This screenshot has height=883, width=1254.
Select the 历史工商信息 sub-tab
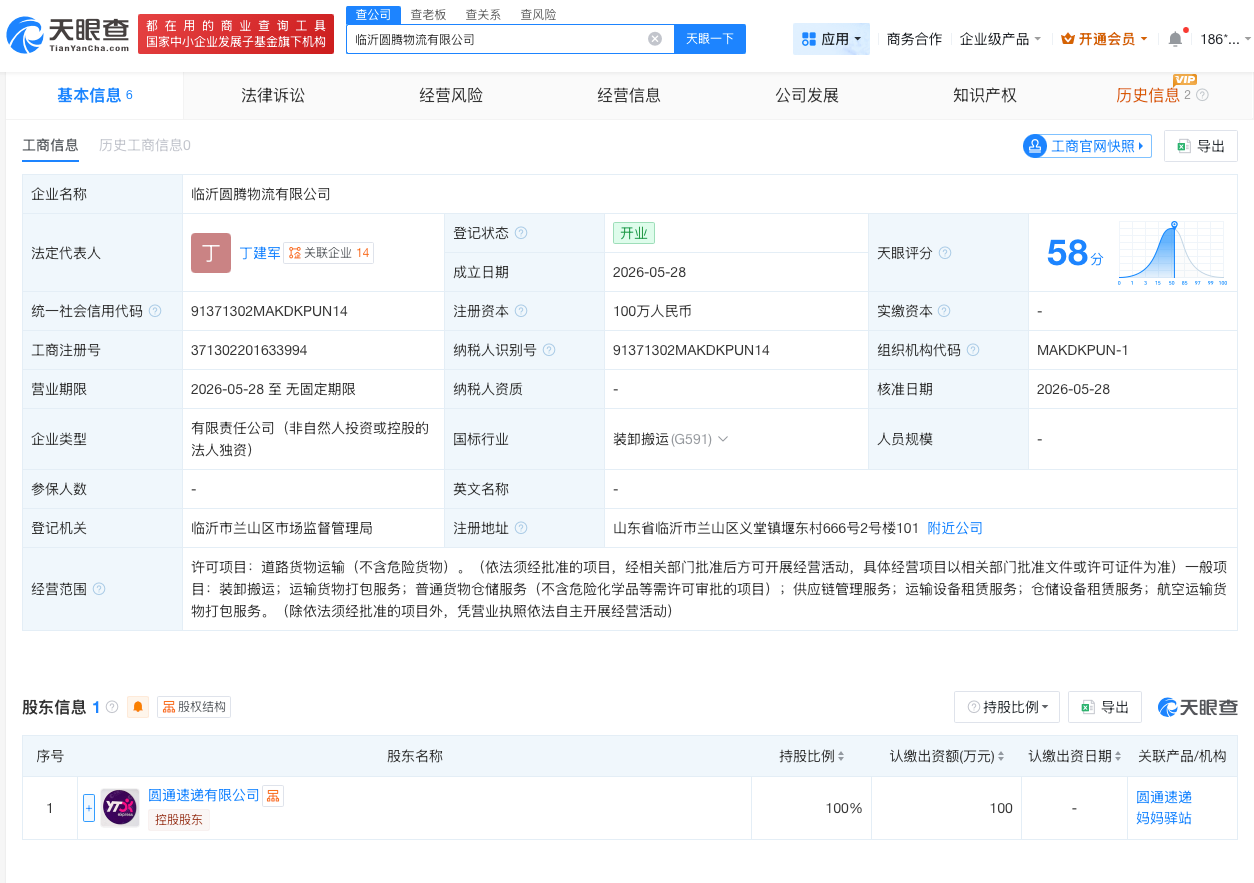coord(144,145)
